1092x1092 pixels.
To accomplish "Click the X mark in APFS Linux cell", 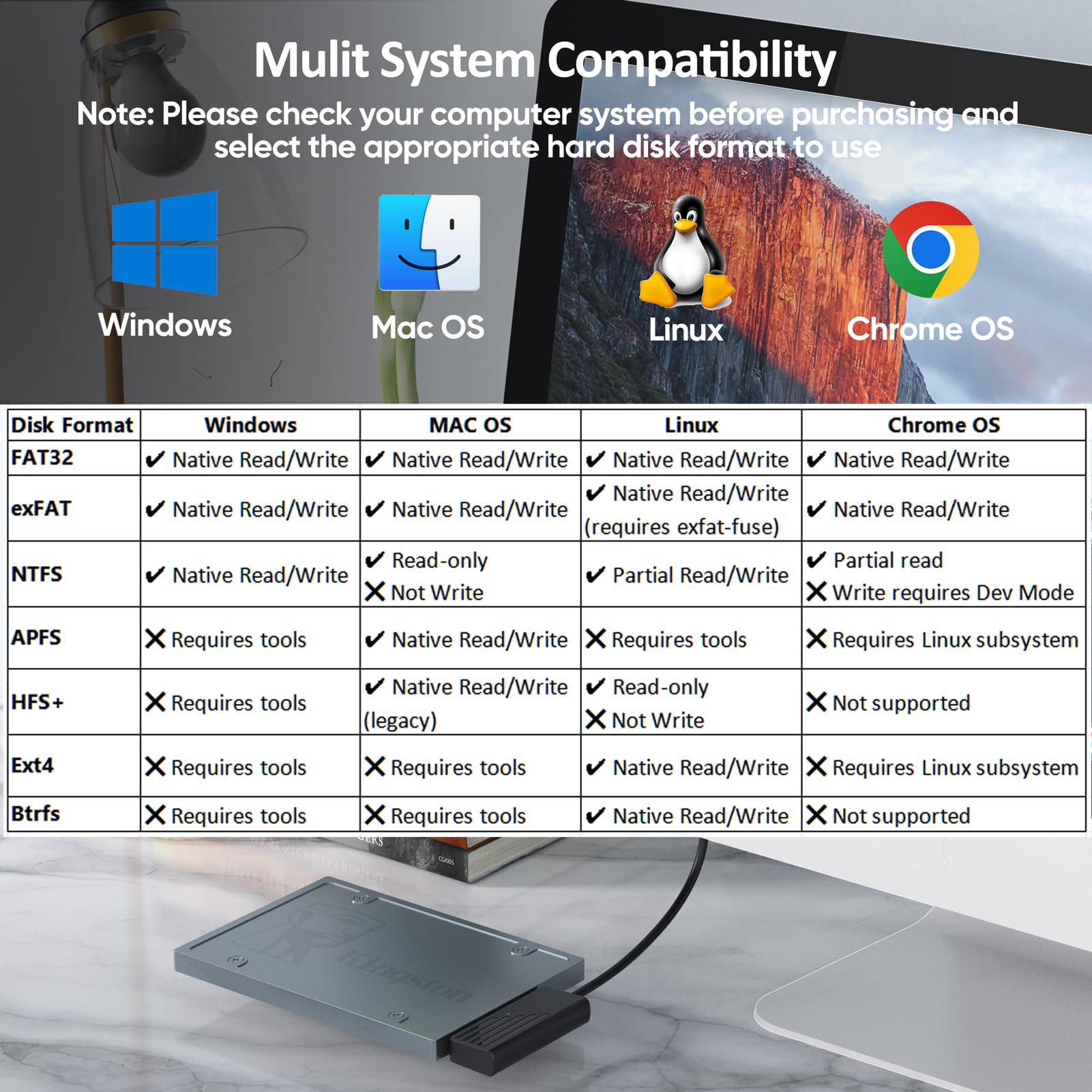I will [595, 639].
